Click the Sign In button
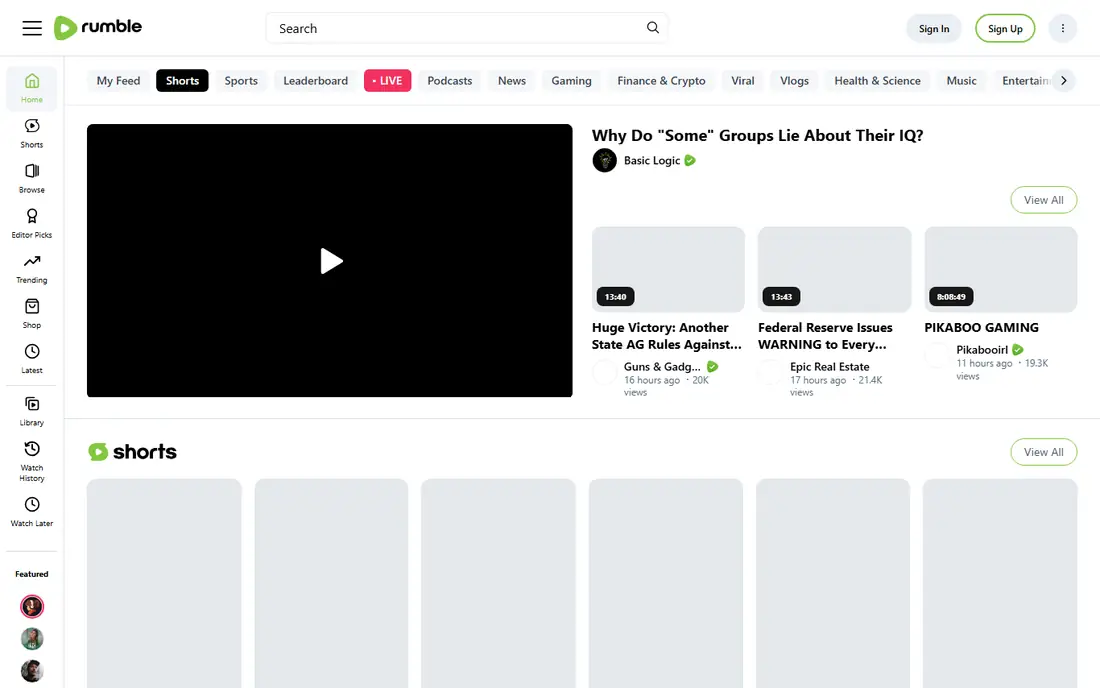Screen dimensions: 1100x688 pyautogui.click(x=934, y=29)
